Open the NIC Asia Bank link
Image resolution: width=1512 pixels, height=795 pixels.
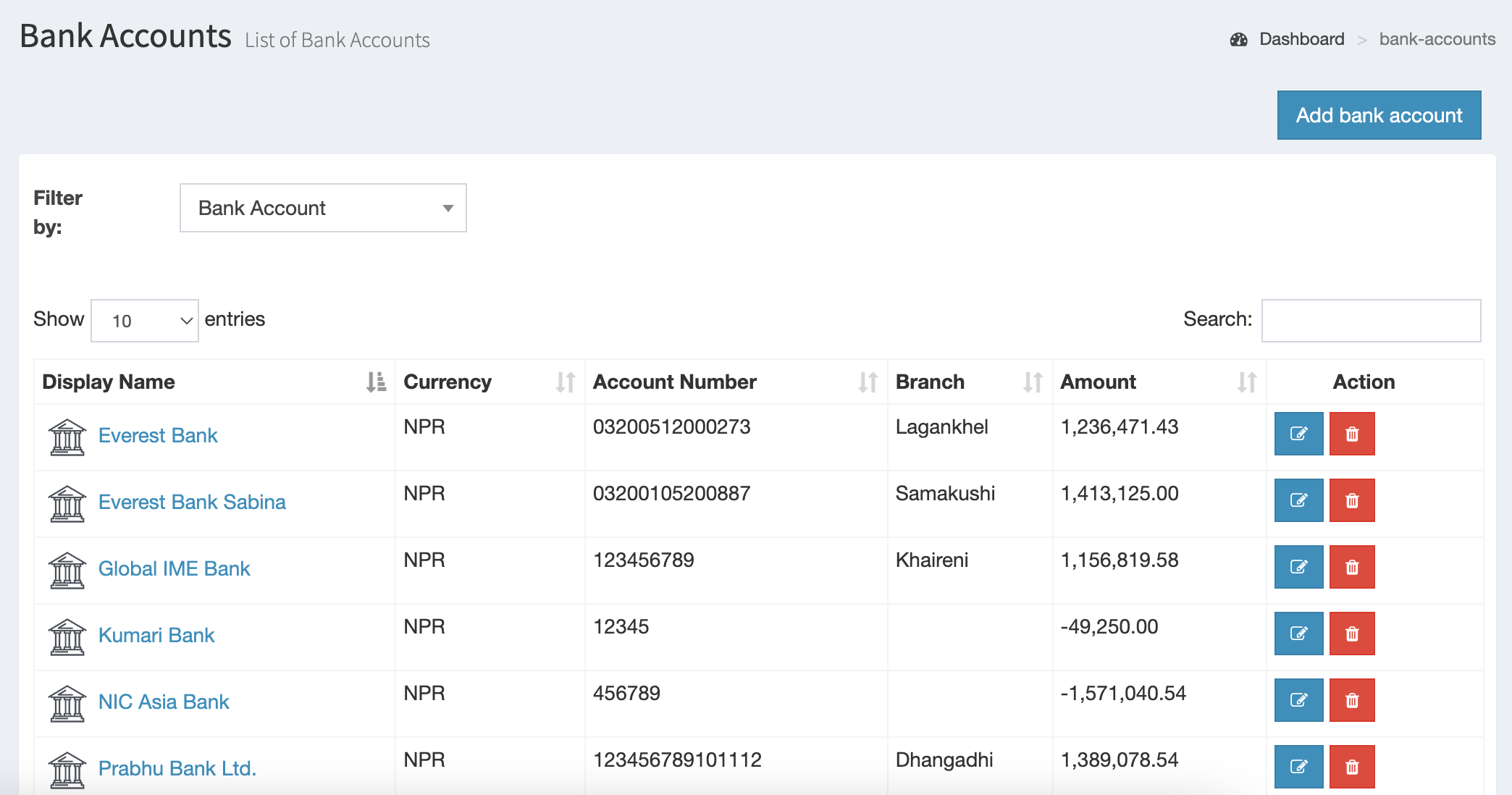pyautogui.click(x=164, y=702)
